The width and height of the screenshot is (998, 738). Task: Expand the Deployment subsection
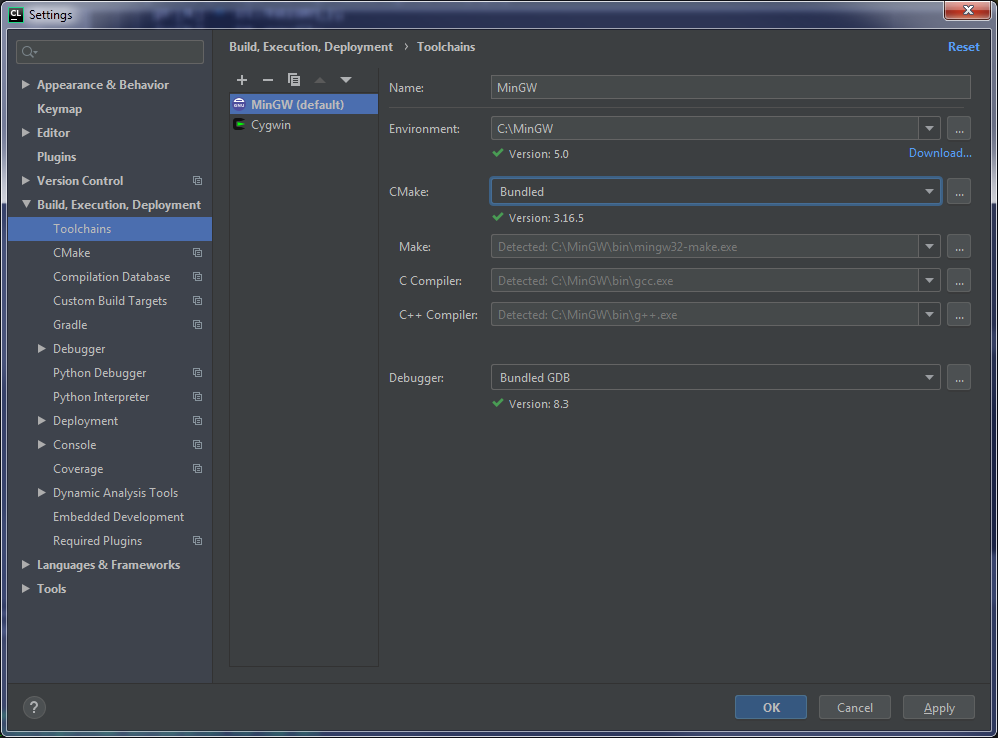coord(41,421)
